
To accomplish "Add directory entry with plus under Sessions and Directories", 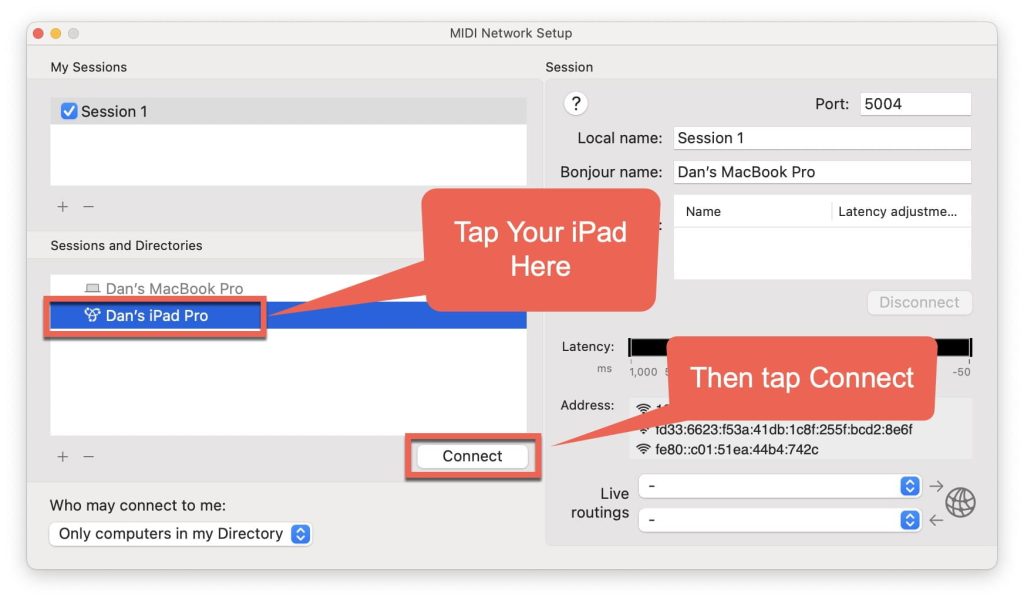I will tap(62, 457).
